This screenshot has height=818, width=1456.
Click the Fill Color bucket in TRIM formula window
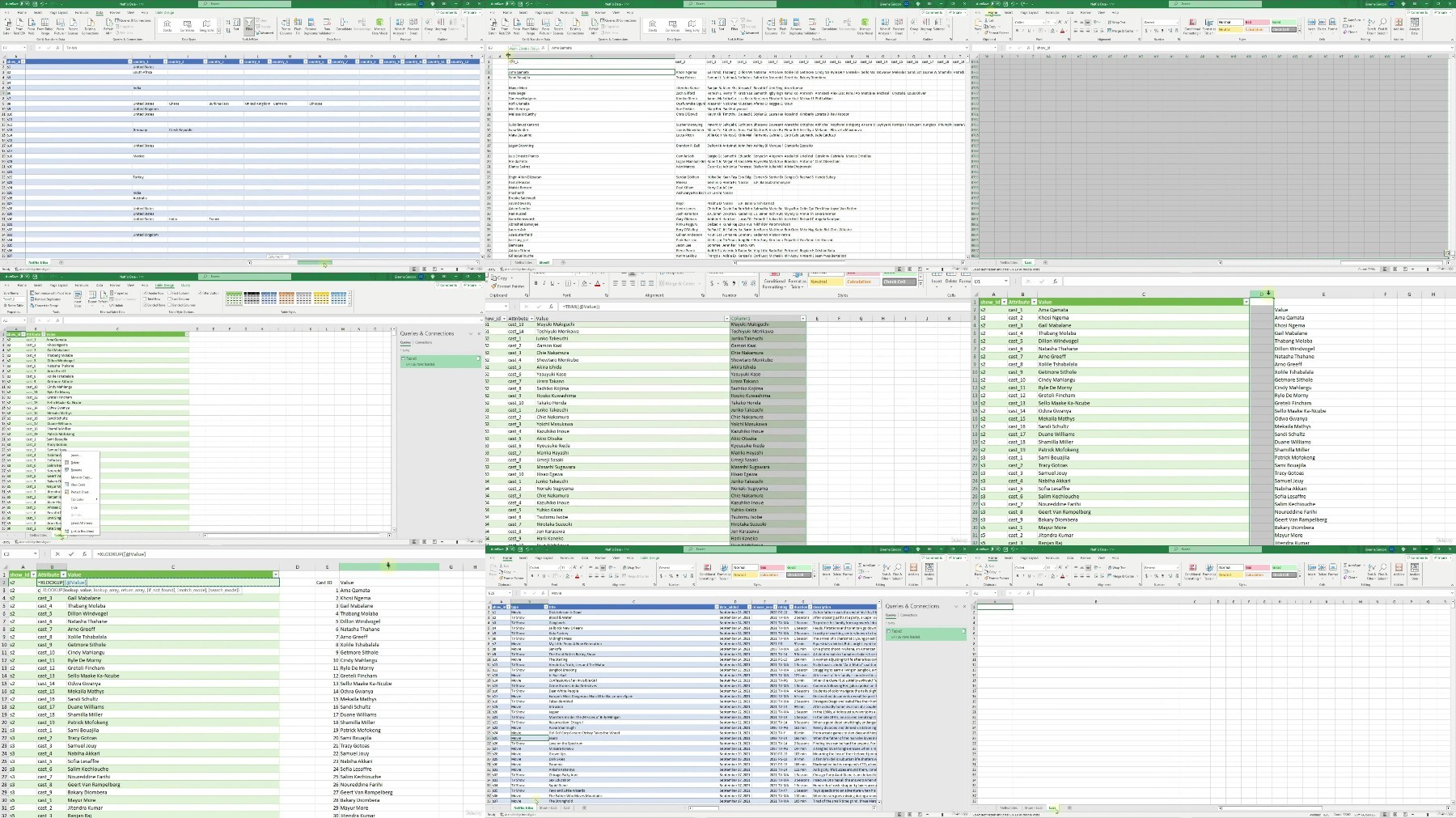pyautogui.click(x=584, y=283)
